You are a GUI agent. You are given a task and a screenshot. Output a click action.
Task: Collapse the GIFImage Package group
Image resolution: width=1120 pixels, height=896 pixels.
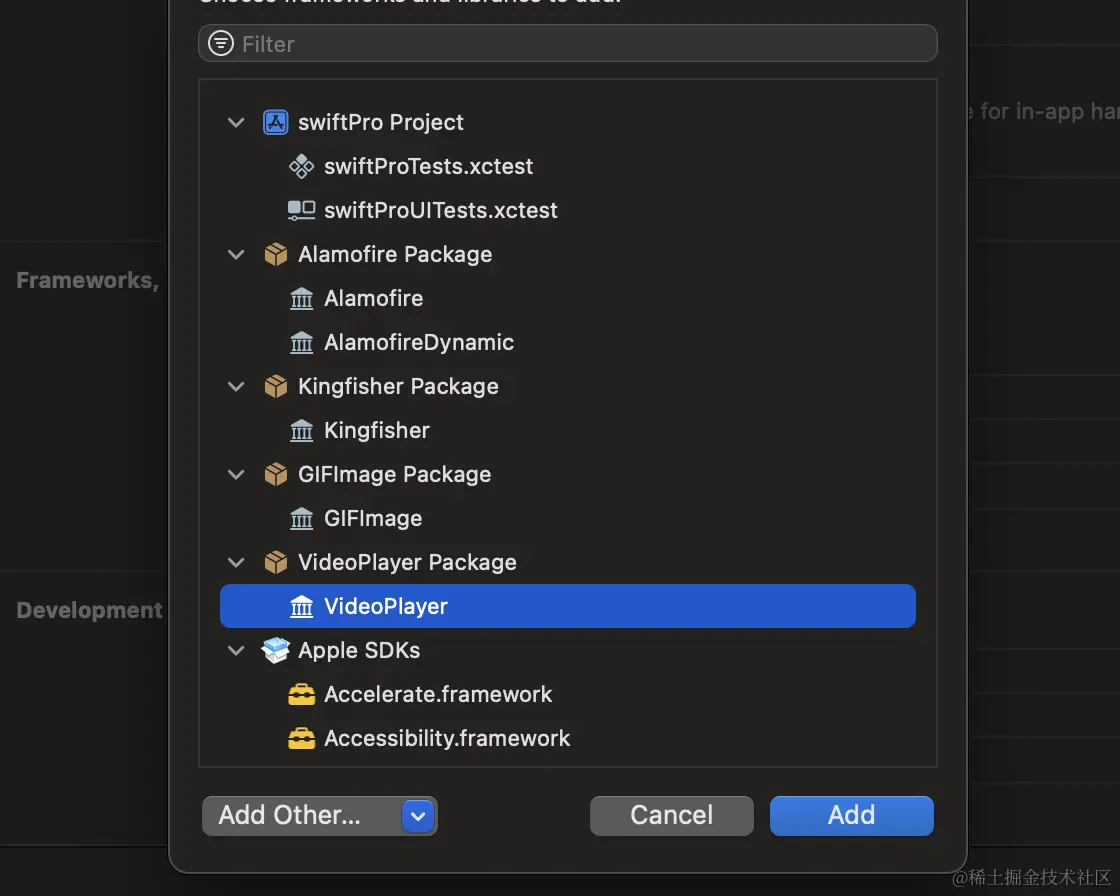(x=236, y=474)
